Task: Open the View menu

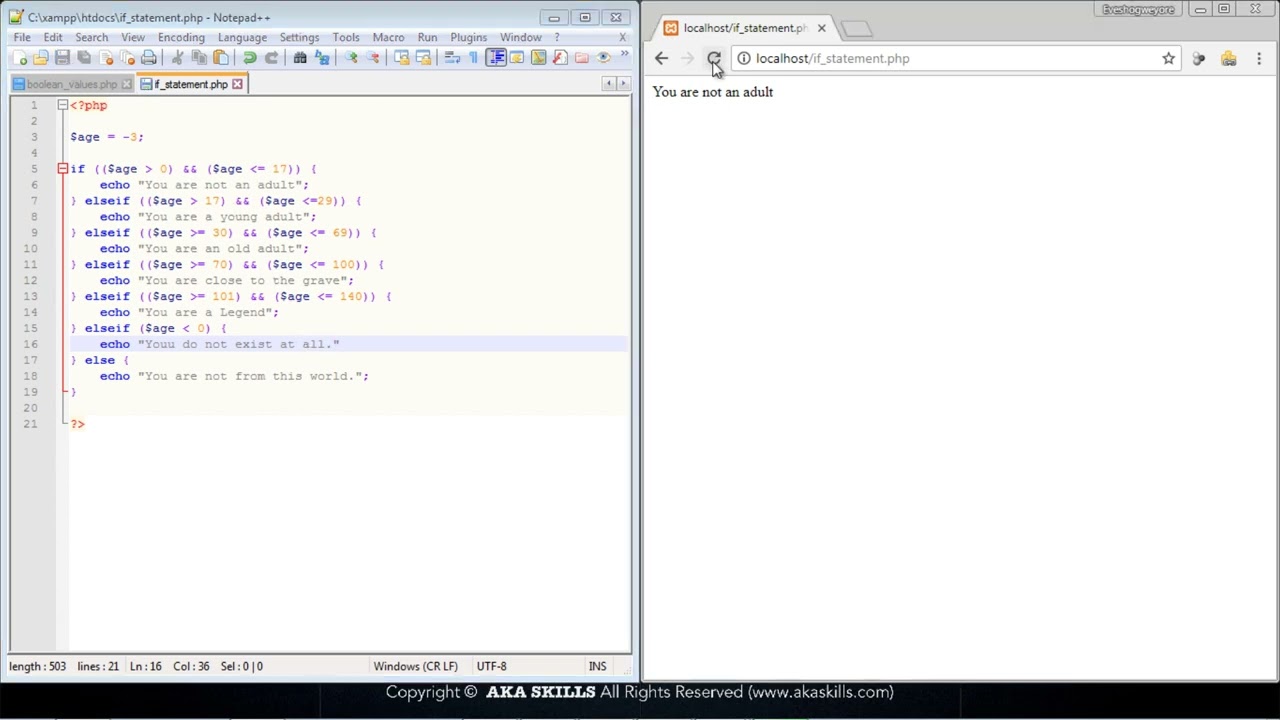Action: coord(133,37)
